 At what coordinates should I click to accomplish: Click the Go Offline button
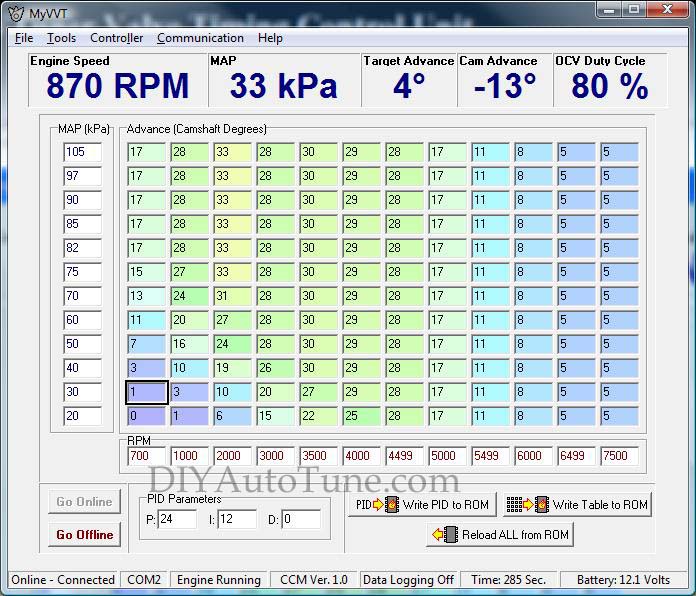pos(84,535)
